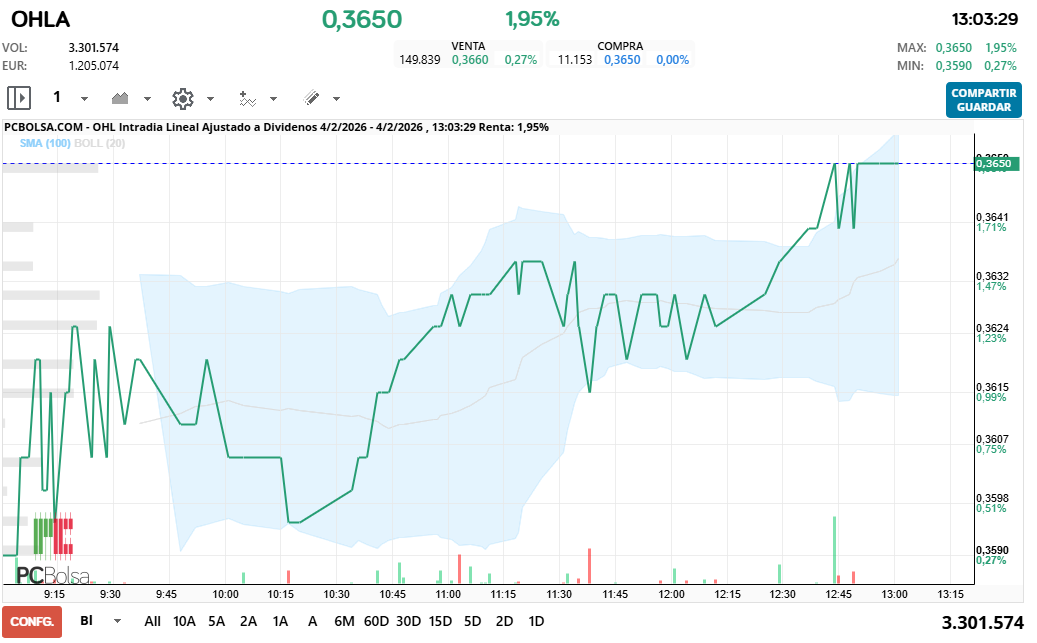Click the COMPARTIR GUARDAR button
The height and width of the screenshot is (643, 1037).
983,99
